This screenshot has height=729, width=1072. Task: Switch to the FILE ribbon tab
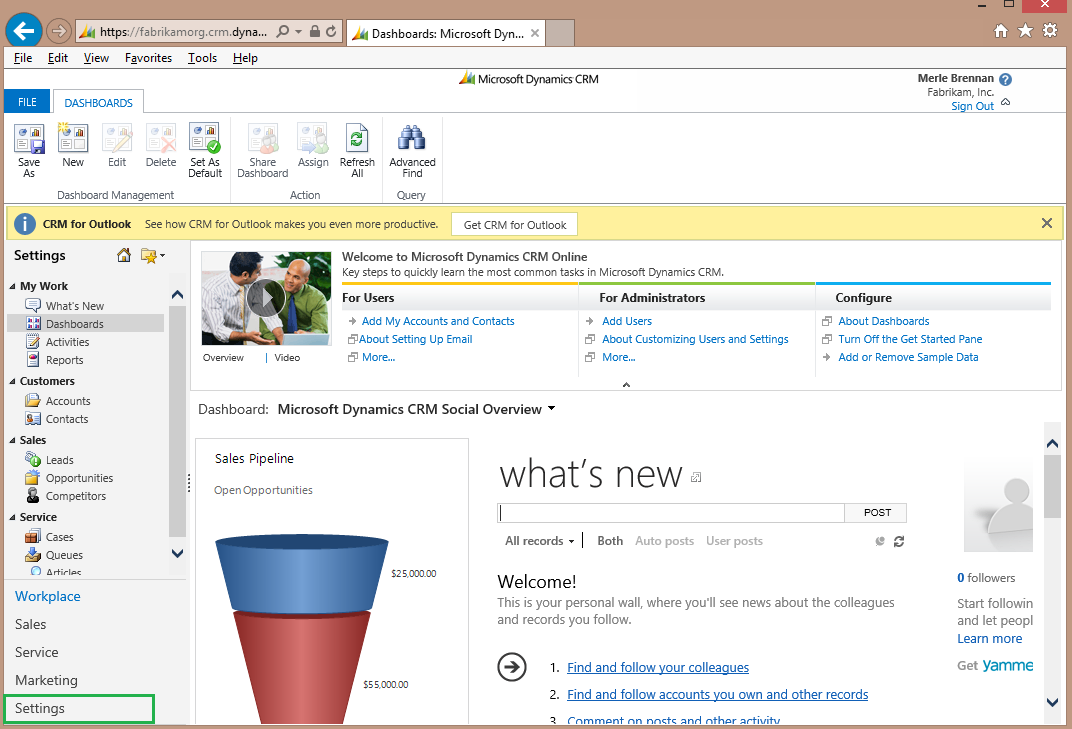click(26, 101)
